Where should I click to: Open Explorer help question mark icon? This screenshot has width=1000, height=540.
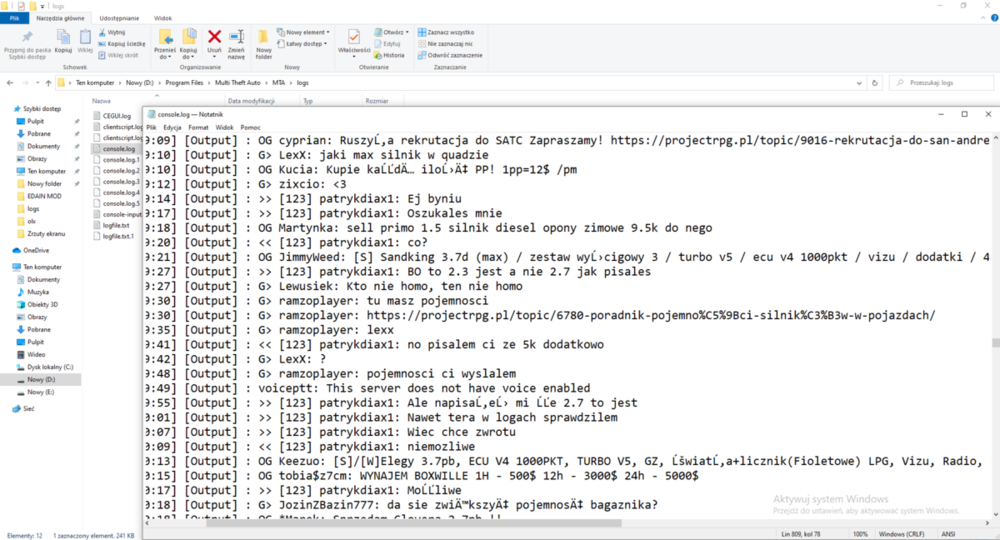tap(994, 18)
